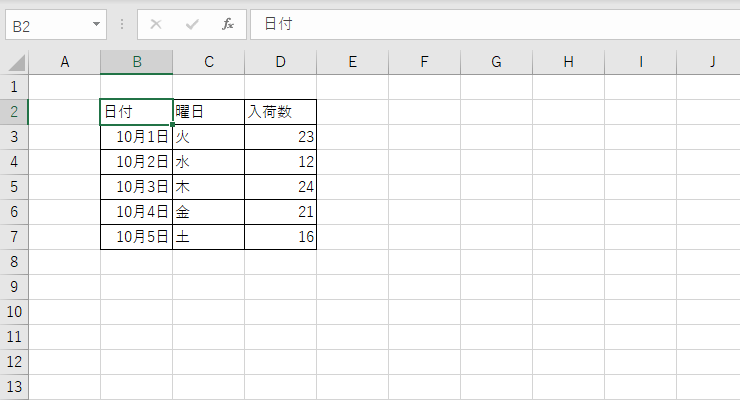Select column D header
This screenshot has height=400, width=740.
tap(280, 62)
